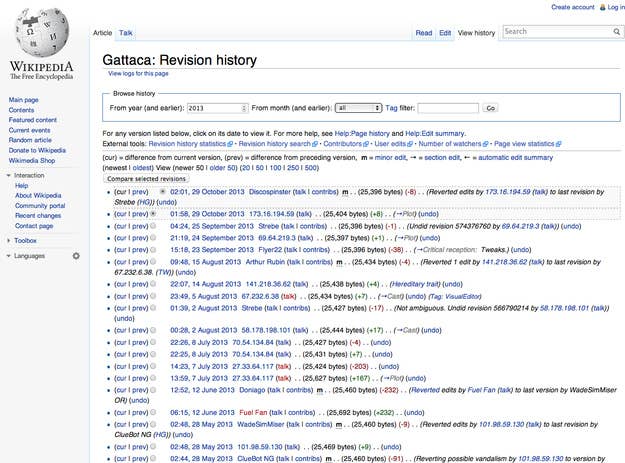Click external link icon after Revision history statistics
625x463 pixels.
[x=230, y=144]
